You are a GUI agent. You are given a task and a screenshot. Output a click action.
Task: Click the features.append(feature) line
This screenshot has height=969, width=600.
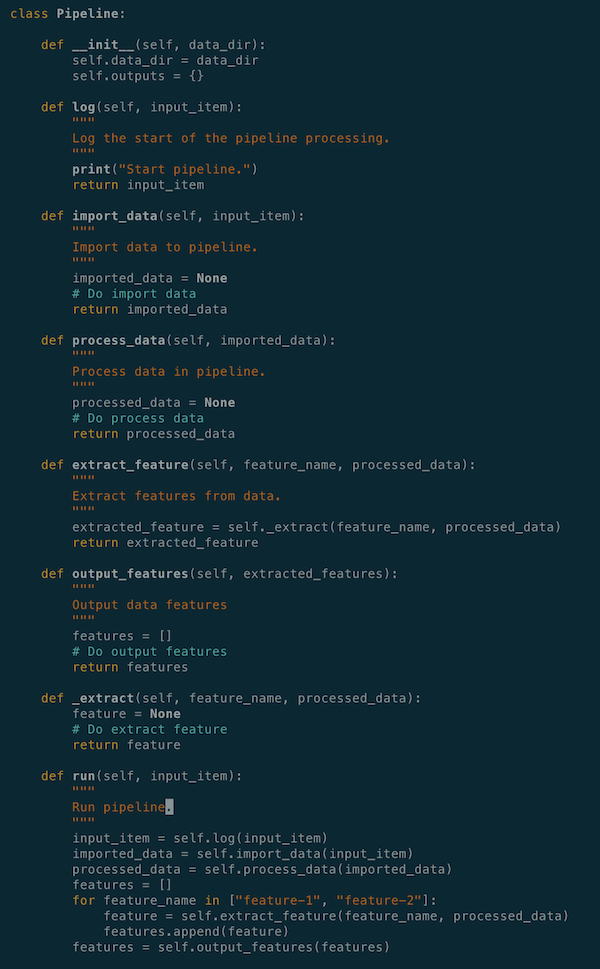click(x=196, y=931)
